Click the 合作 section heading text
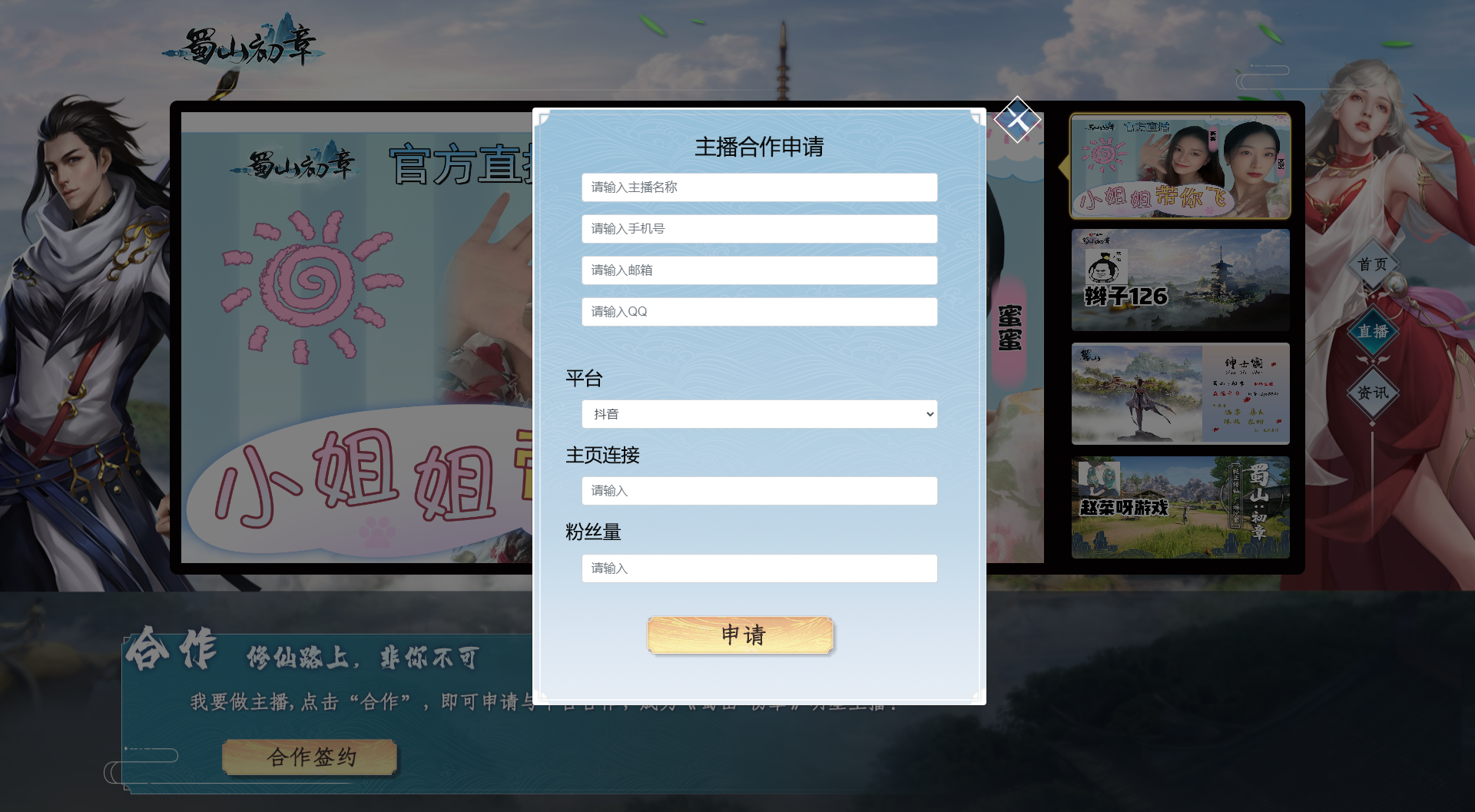Image resolution: width=1475 pixels, height=812 pixels. pos(172,649)
